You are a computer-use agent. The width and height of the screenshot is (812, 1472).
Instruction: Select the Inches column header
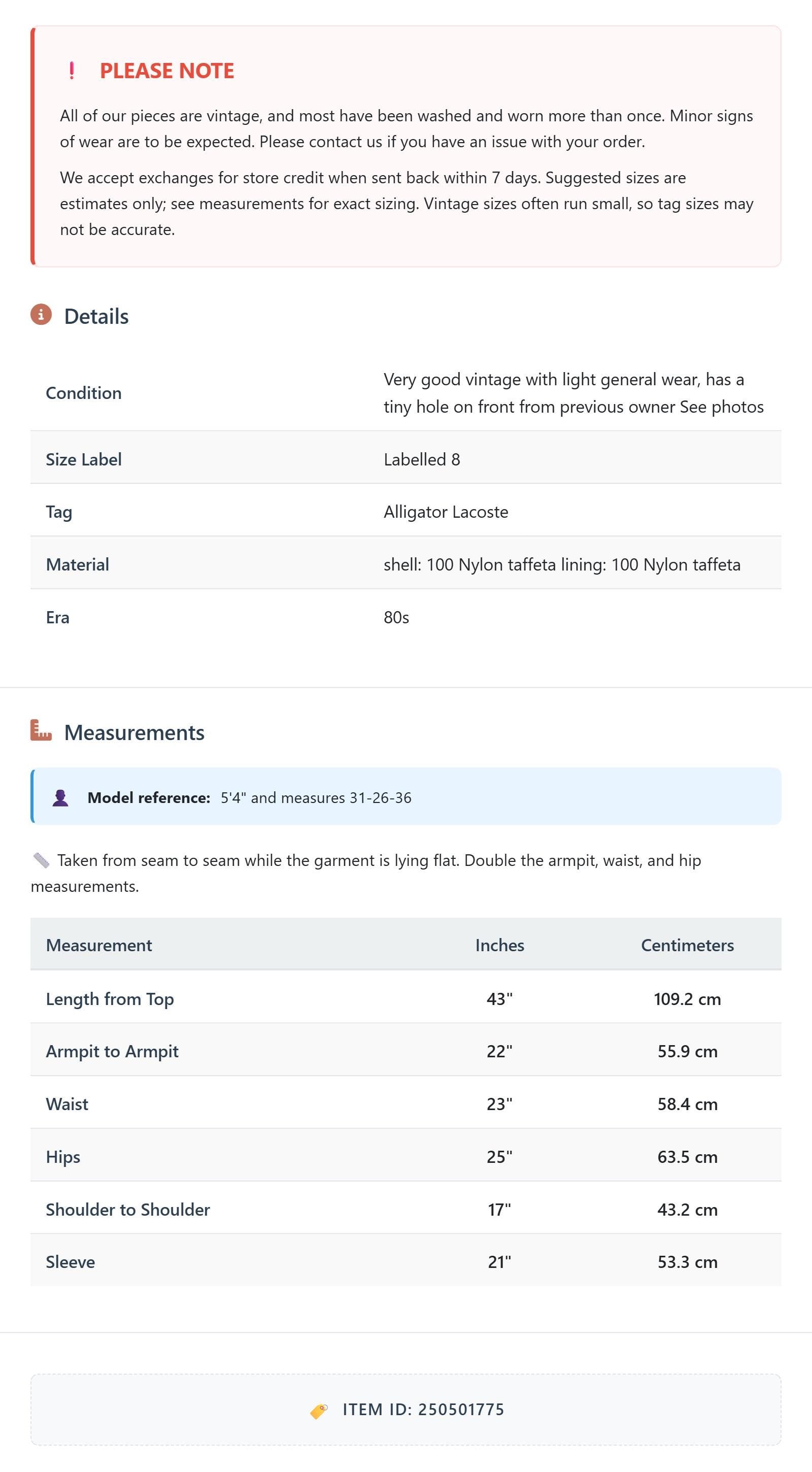[499, 945]
